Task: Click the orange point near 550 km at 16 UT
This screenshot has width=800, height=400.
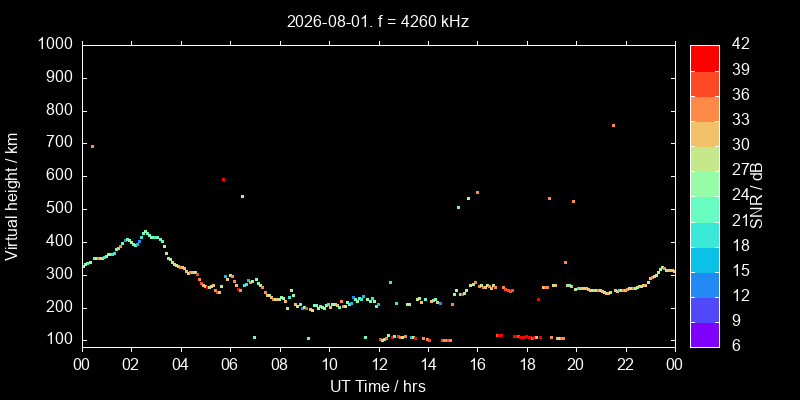Action: pyautogui.click(x=477, y=192)
